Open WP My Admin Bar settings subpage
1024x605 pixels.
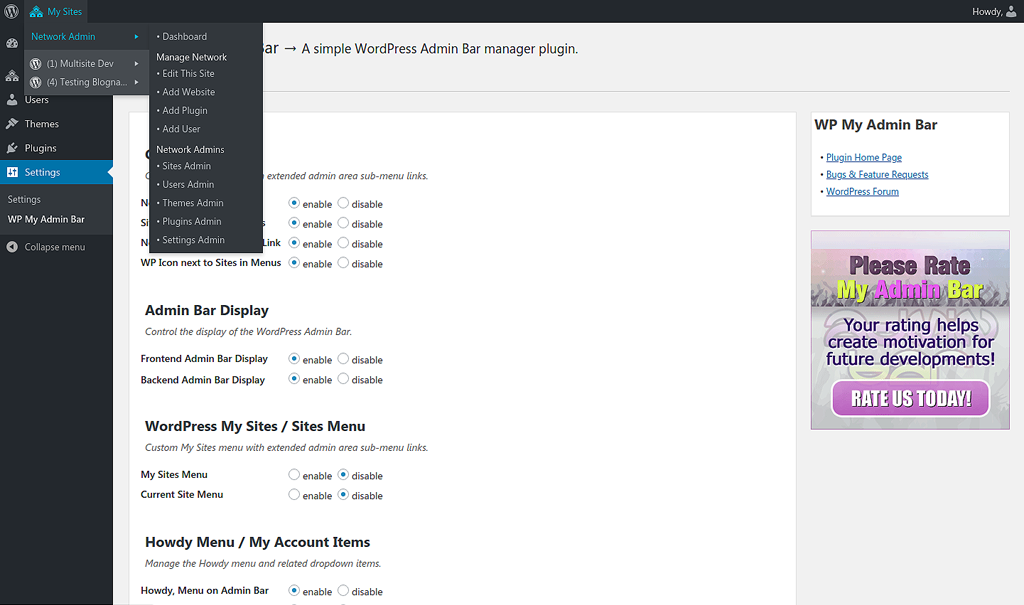pyautogui.click(x=46, y=220)
